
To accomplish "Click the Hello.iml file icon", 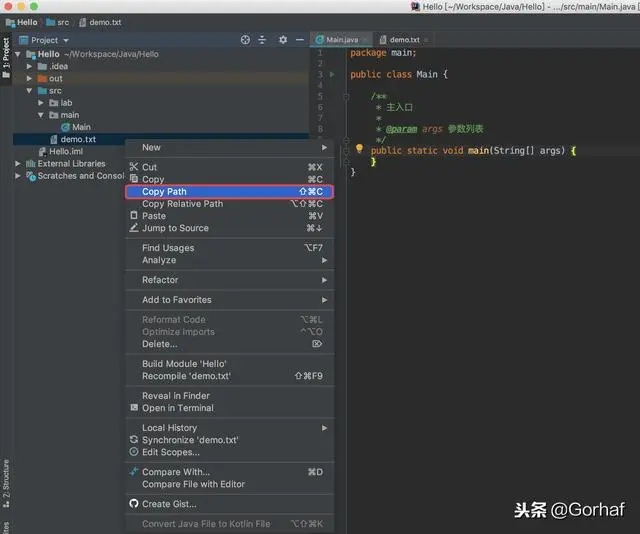I will pyautogui.click(x=42, y=152).
